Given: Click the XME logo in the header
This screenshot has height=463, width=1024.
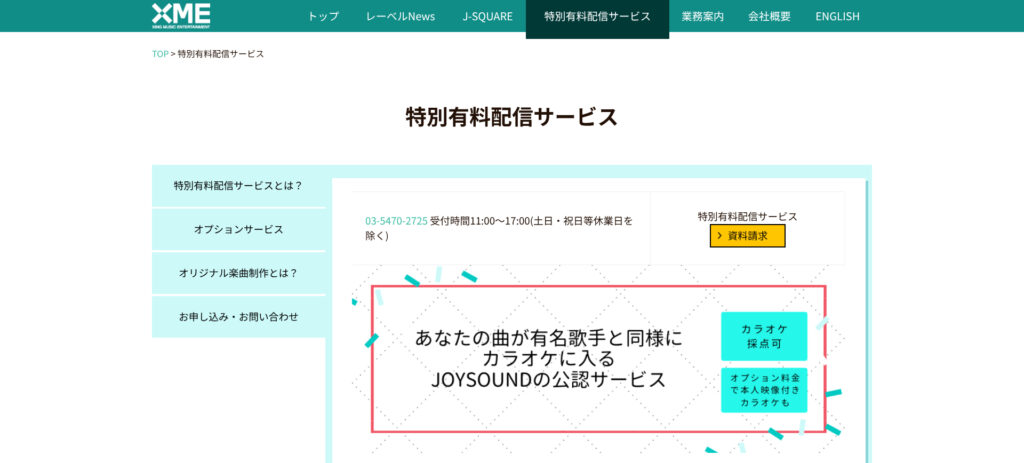Looking at the screenshot, I should click(181, 16).
